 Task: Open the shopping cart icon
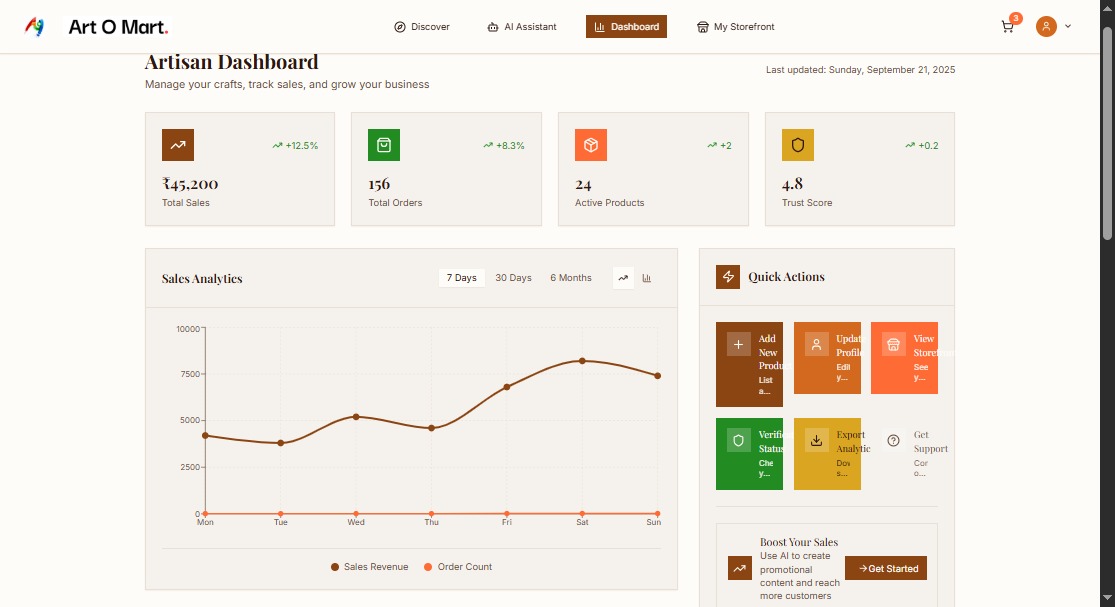pos(1008,27)
